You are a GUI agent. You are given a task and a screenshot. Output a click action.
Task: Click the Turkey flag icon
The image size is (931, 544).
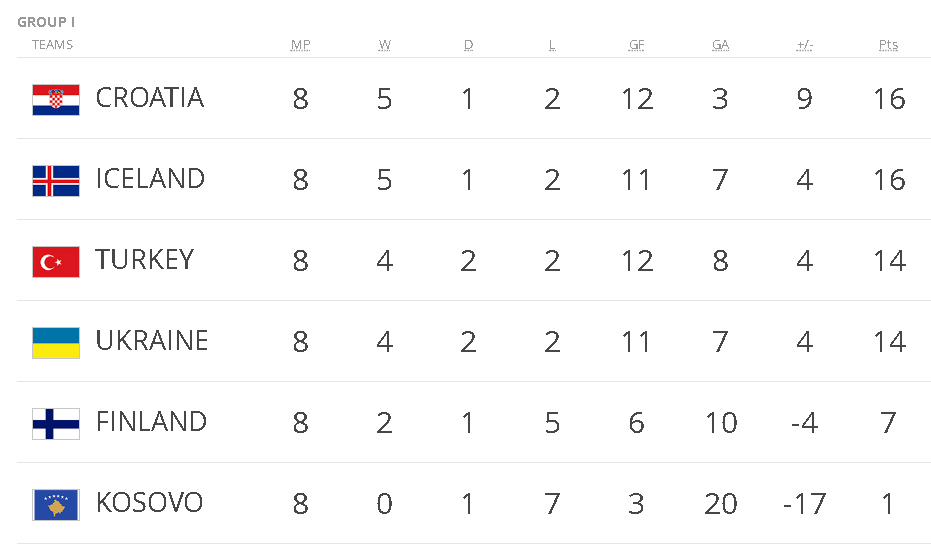point(56,261)
